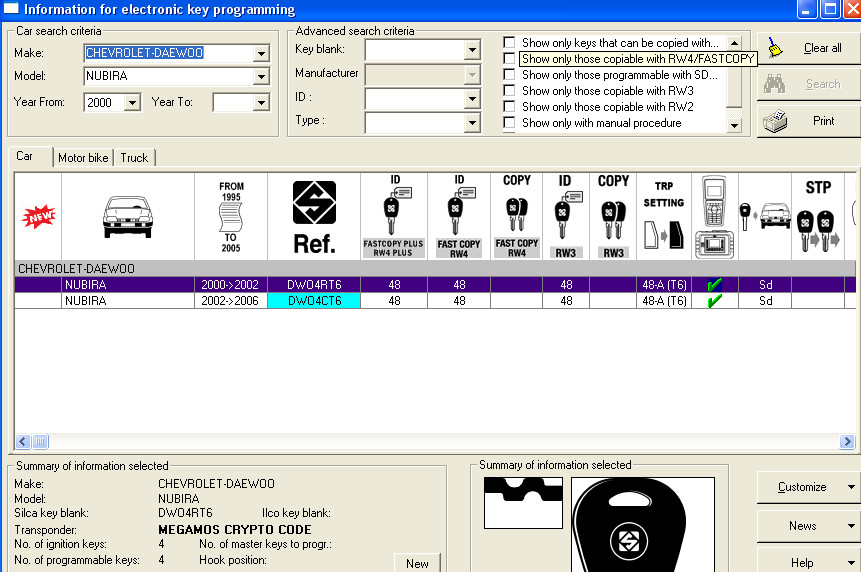Screen dimensions: 861x572
Task: Select the NUBIRA 2000->2002 result row
Action: pos(435,285)
